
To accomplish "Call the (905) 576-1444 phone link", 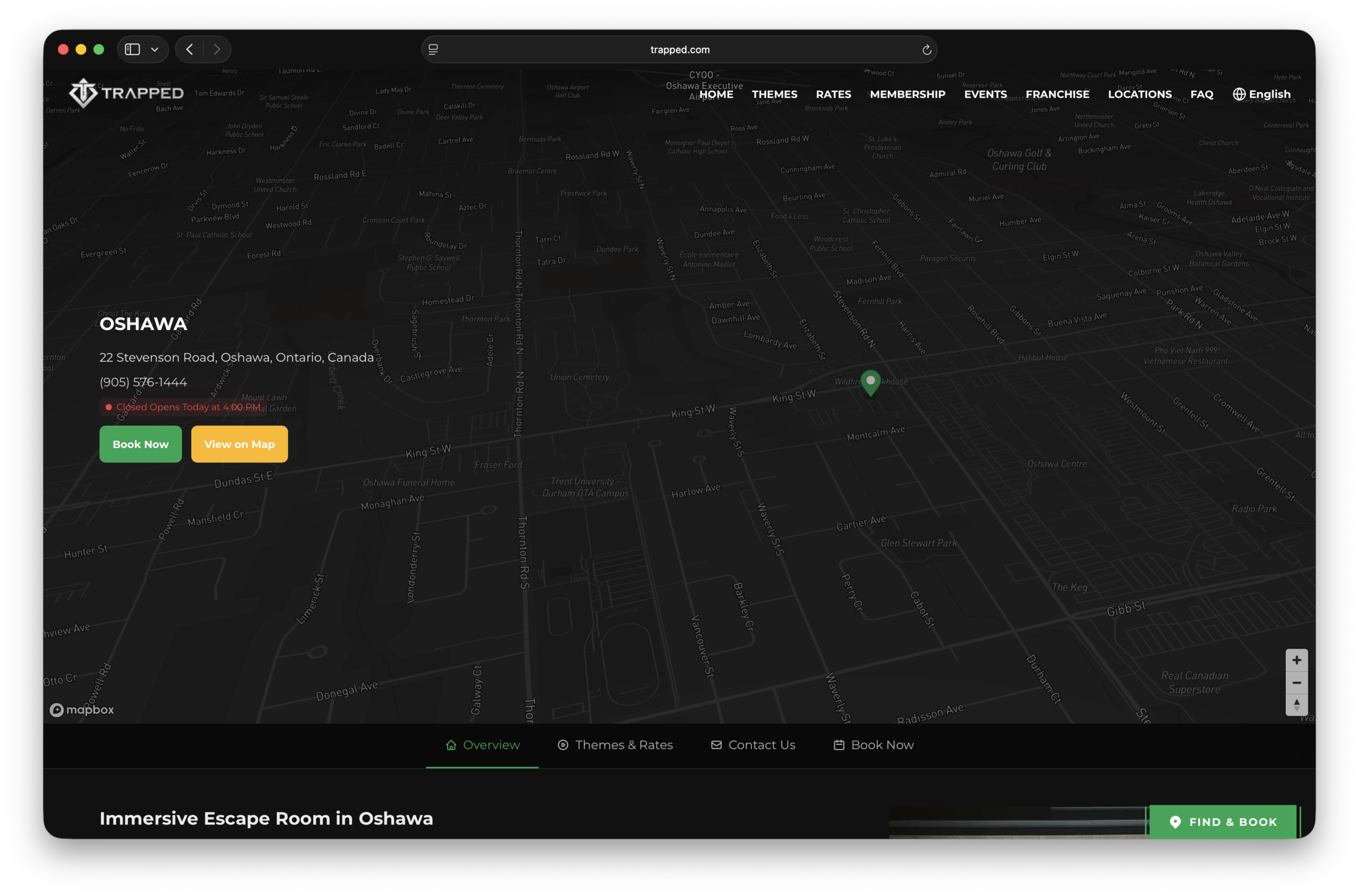I will (x=143, y=382).
